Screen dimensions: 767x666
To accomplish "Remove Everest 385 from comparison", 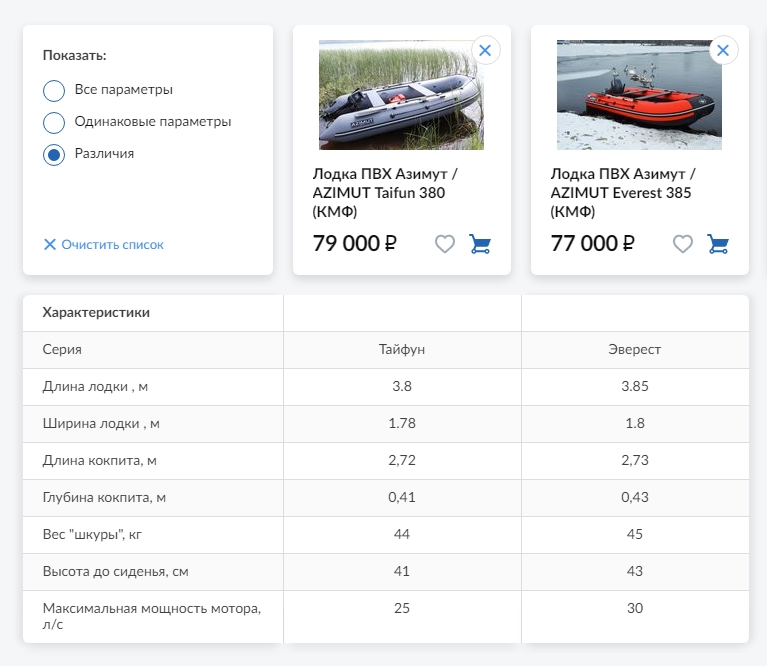I will (x=723, y=50).
